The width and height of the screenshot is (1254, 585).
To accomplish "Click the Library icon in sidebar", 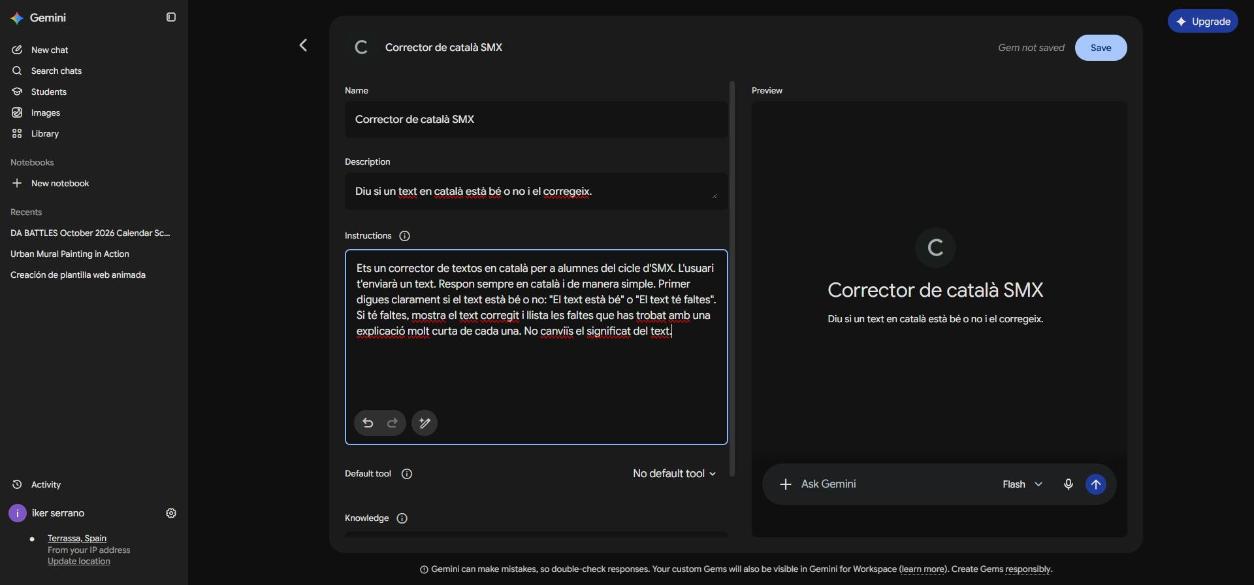I will [17, 134].
